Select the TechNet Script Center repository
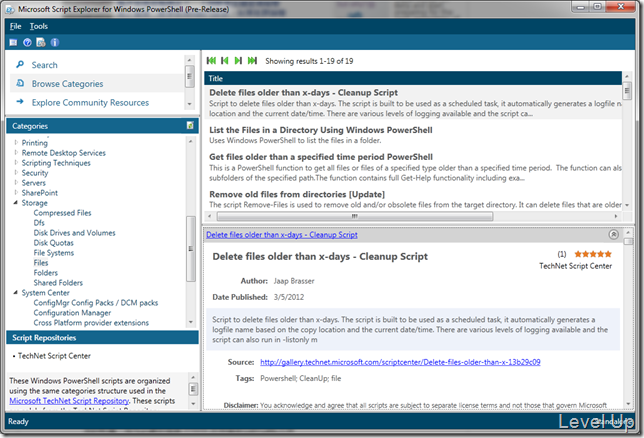 pyautogui.click(x=54, y=356)
